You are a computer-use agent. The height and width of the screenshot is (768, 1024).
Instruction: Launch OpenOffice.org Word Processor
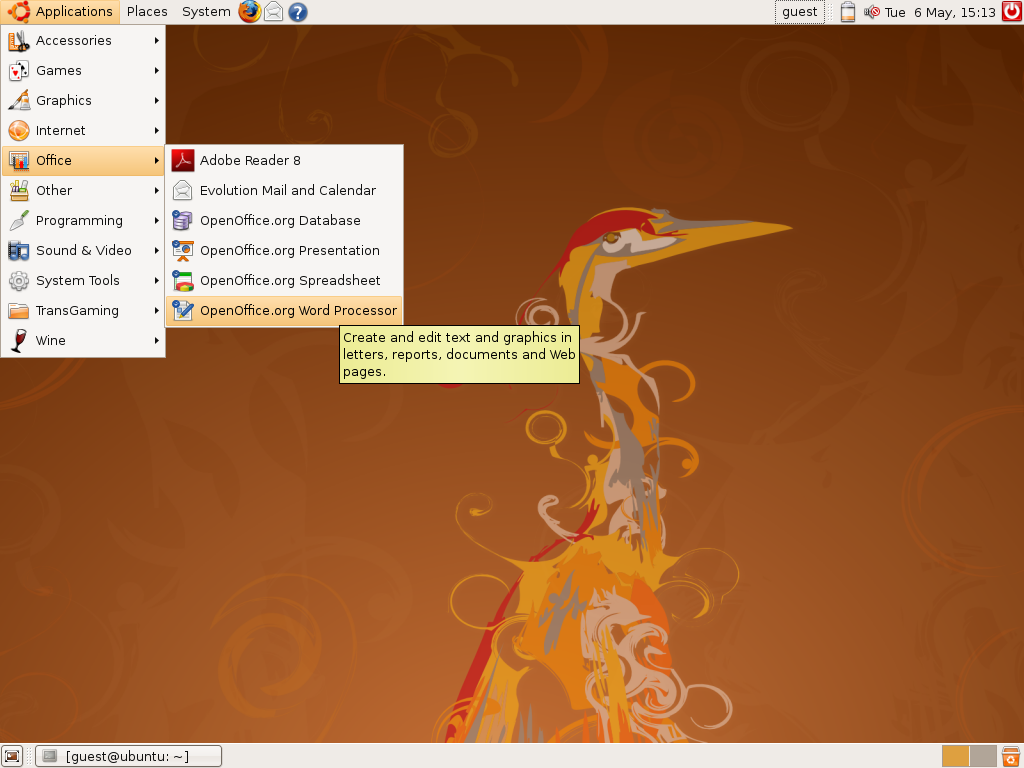tap(284, 311)
